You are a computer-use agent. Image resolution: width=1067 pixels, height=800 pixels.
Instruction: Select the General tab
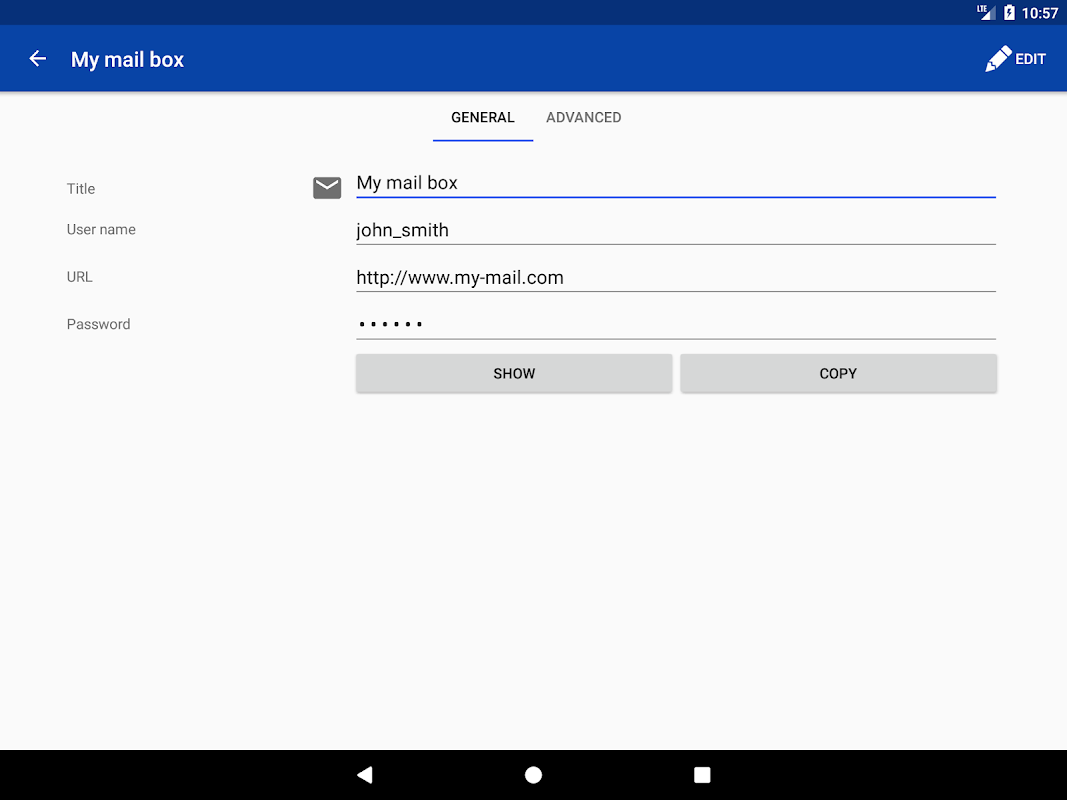coord(482,117)
